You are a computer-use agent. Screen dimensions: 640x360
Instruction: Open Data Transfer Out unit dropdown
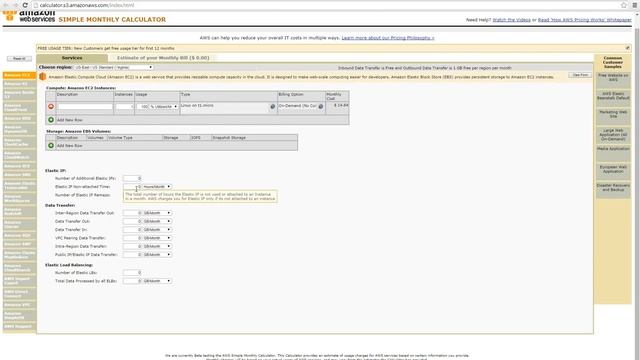tap(157, 221)
